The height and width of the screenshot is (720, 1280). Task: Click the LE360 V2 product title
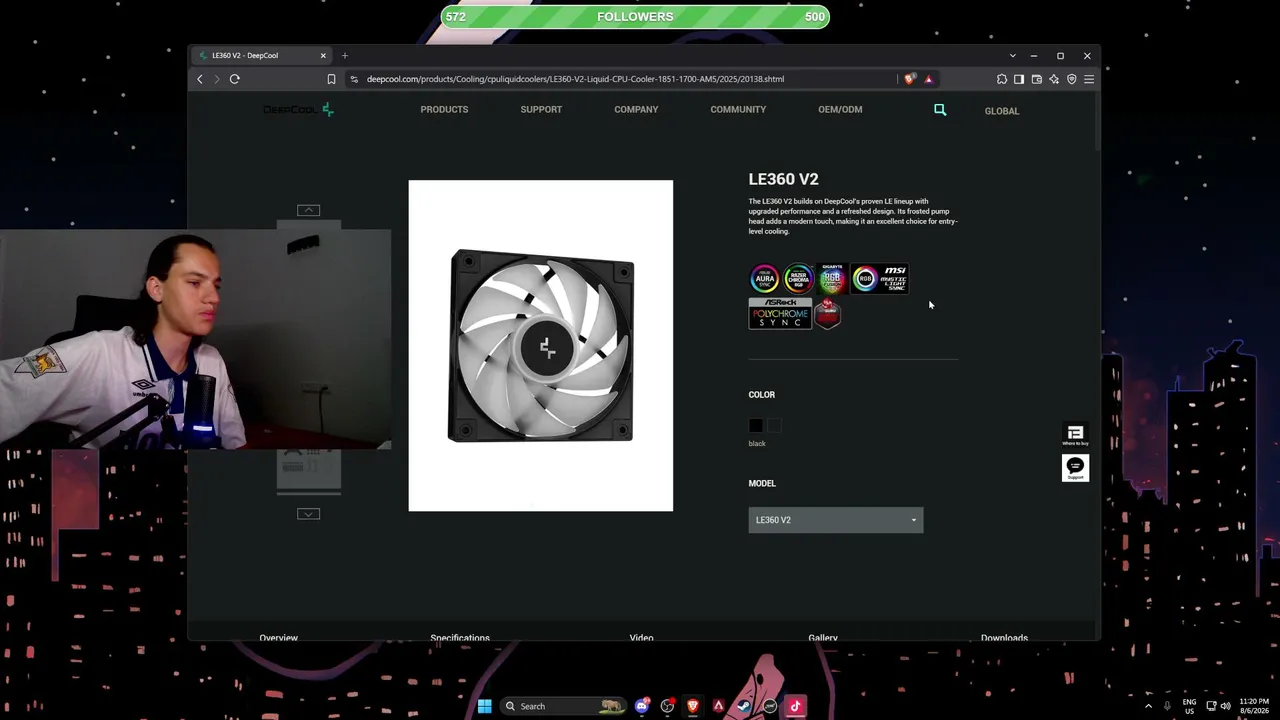[783, 179]
